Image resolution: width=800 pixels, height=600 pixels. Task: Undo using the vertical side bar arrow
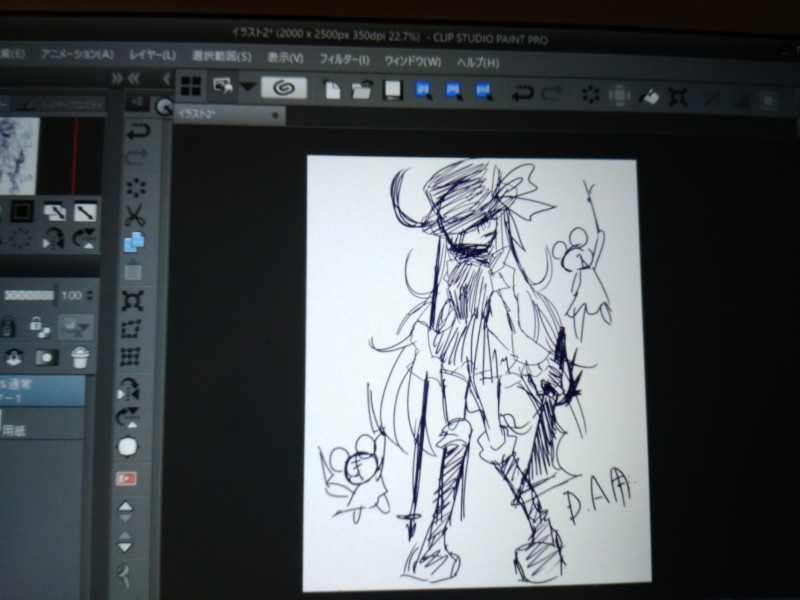tap(138, 131)
